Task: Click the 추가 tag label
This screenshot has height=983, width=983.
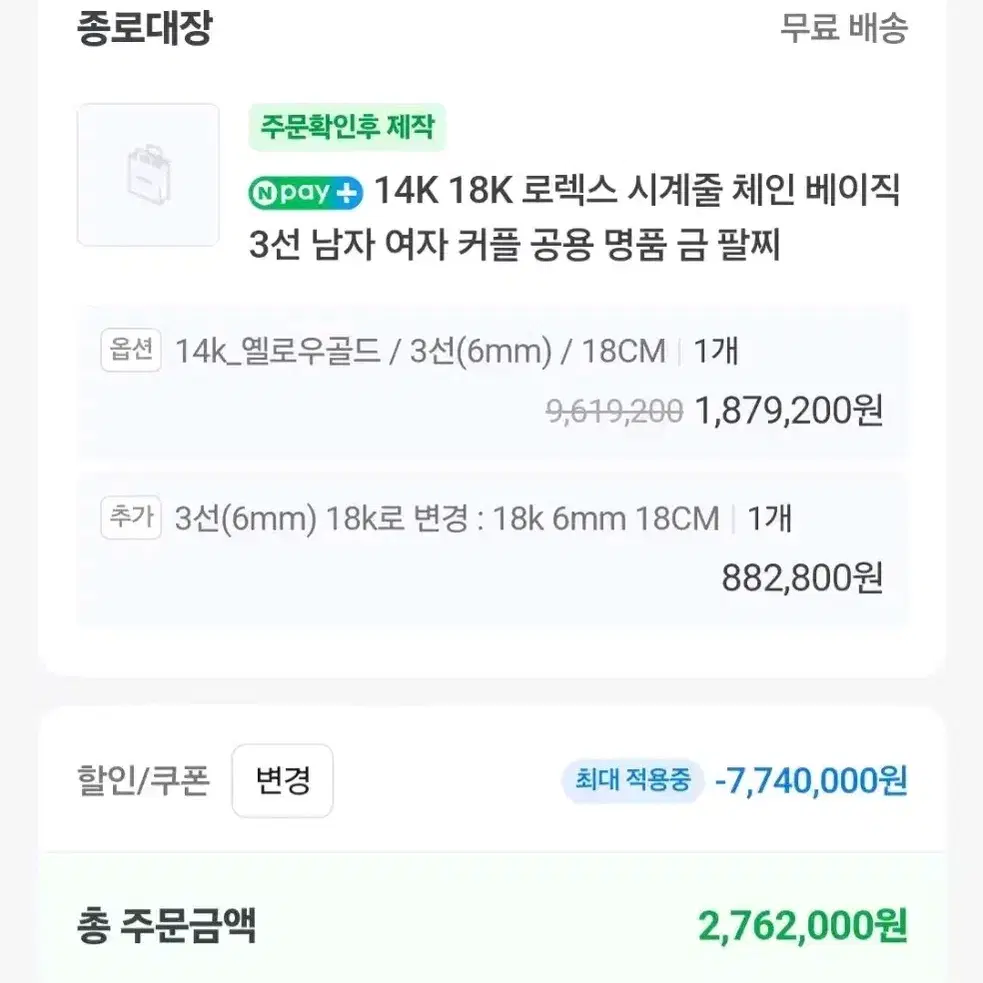Action: (x=131, y=517)
